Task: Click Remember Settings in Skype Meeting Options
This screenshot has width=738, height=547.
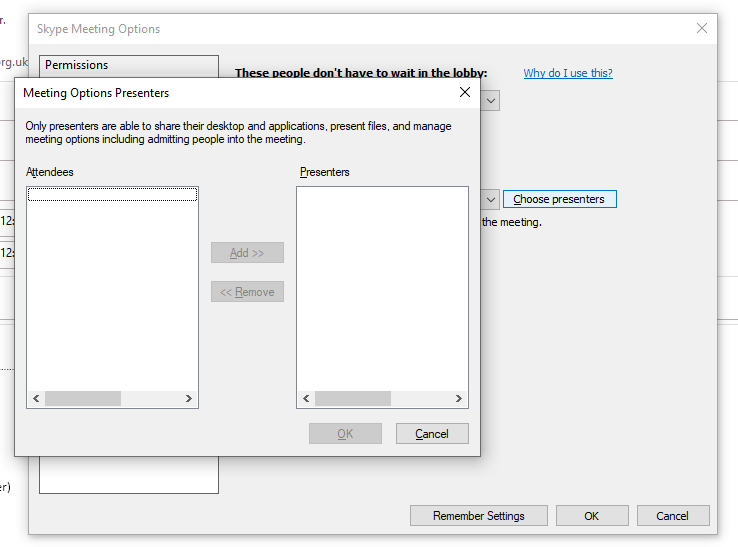Action: (x=479, y=516)
